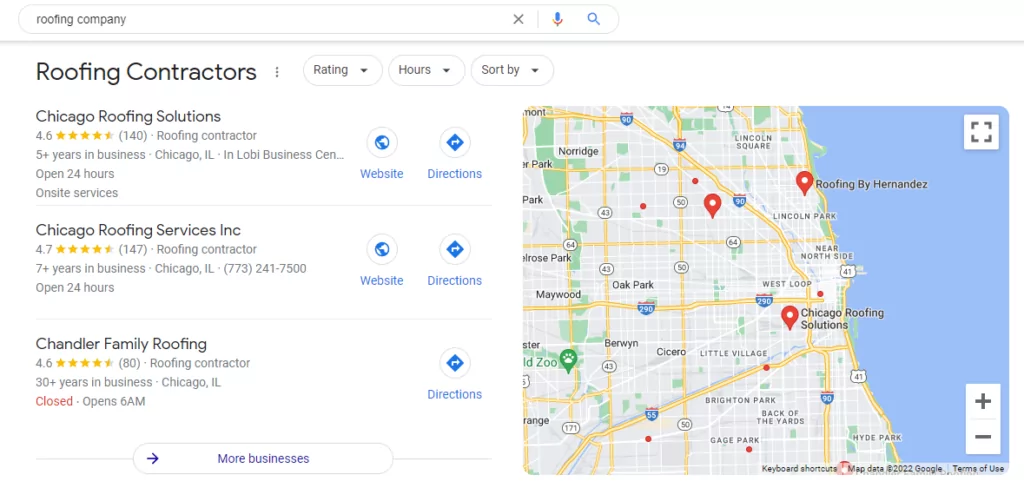1024x488 pixels.
Task: Click the (140) review count
Action: tap(133, 136)
